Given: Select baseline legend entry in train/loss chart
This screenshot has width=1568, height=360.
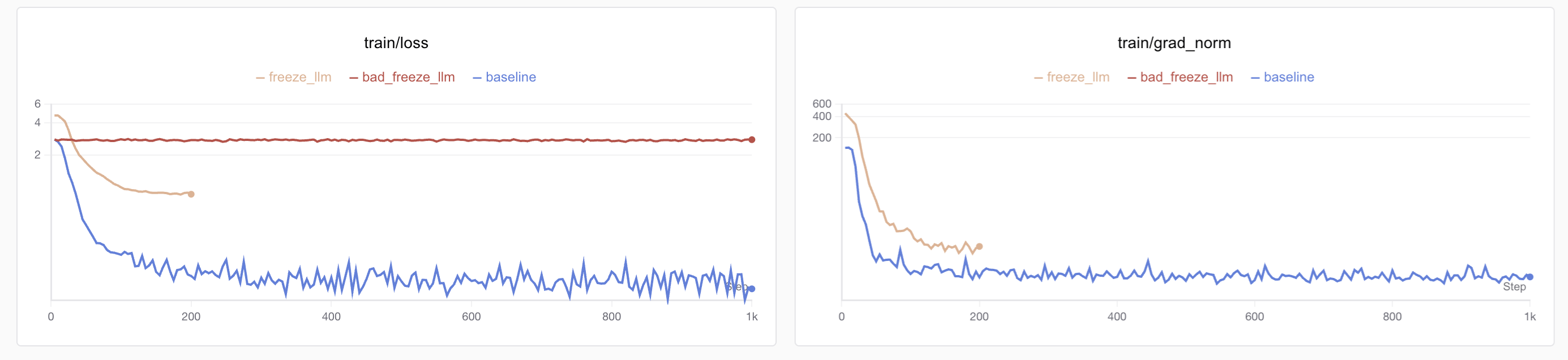Looking at the screenshot, I should (510, 78).
